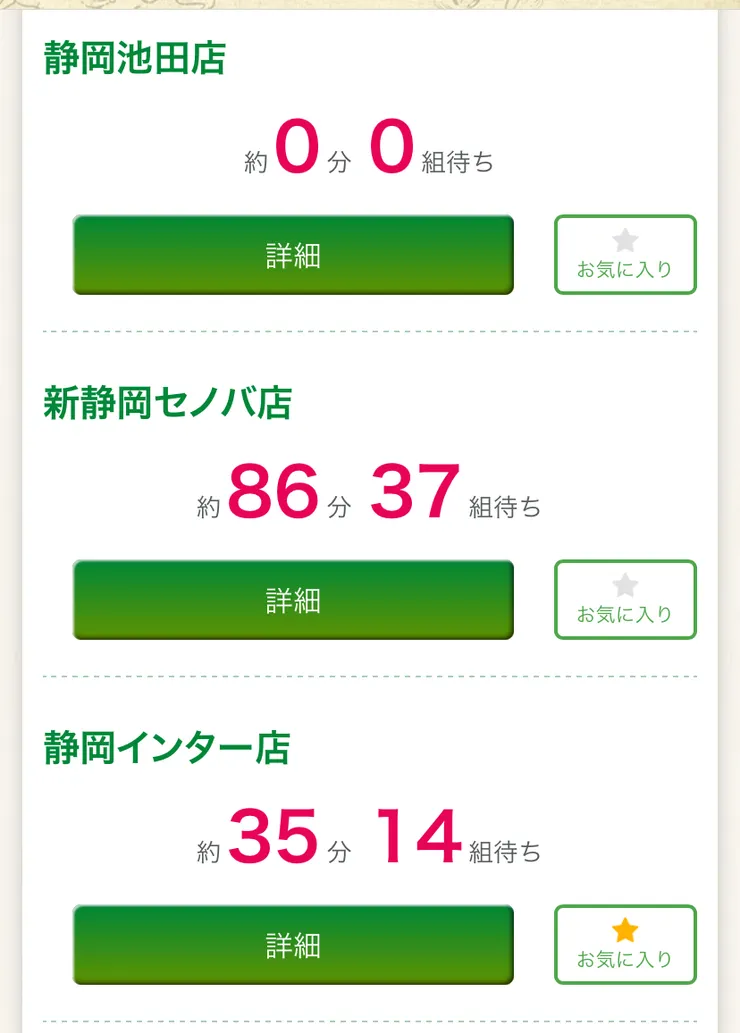Toggle お気に入り label for 新静岡セノバ店
The image size is (740, 1033).
[x=625, y=614]
